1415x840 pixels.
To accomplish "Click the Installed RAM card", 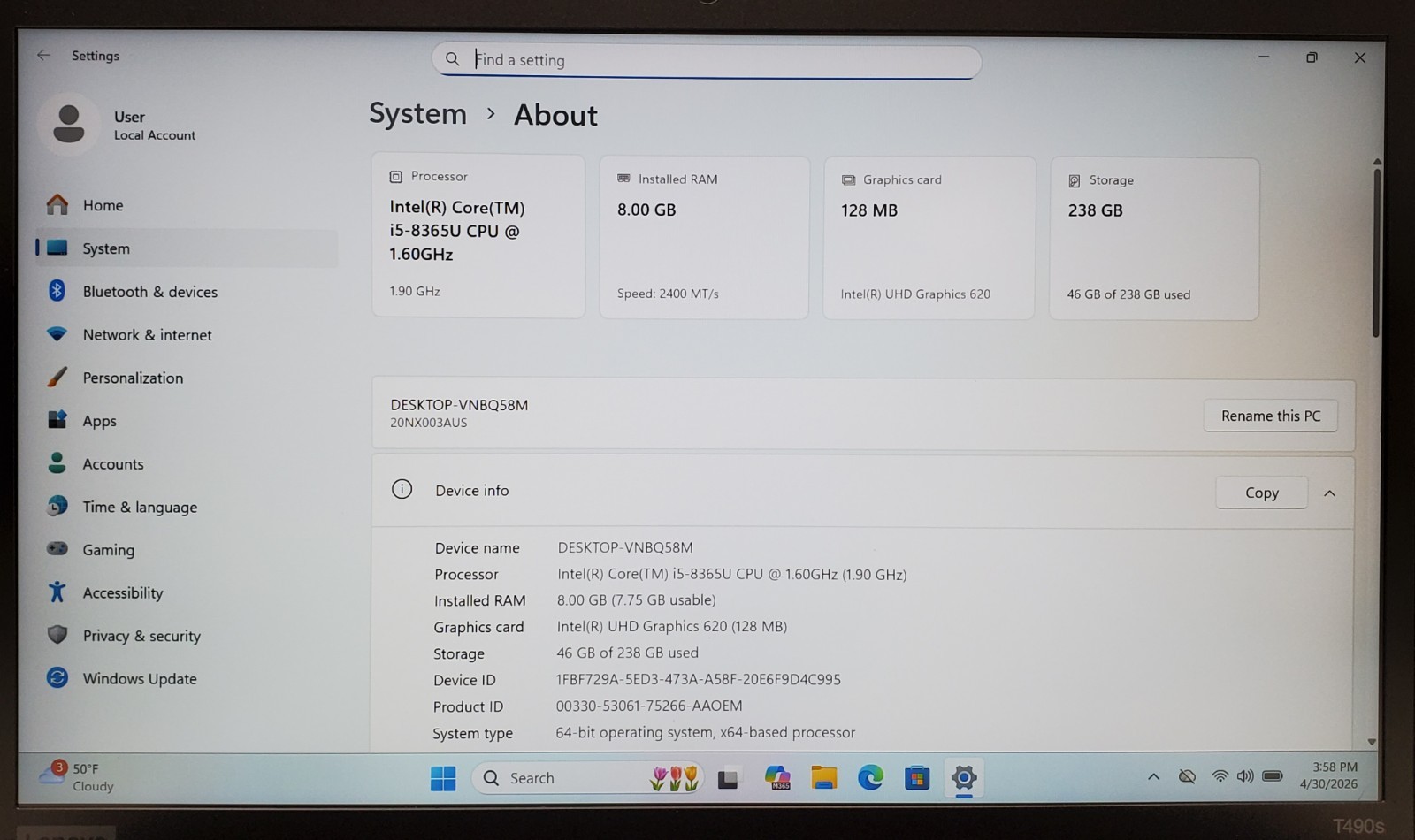I will pyautogui.click(x=704, y=238).
